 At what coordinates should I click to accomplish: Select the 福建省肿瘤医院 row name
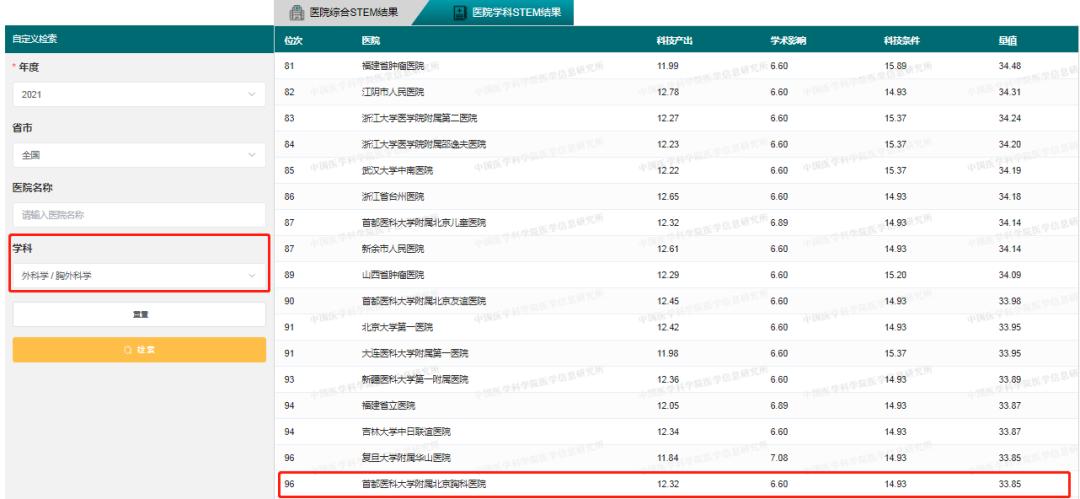[393, 66]
